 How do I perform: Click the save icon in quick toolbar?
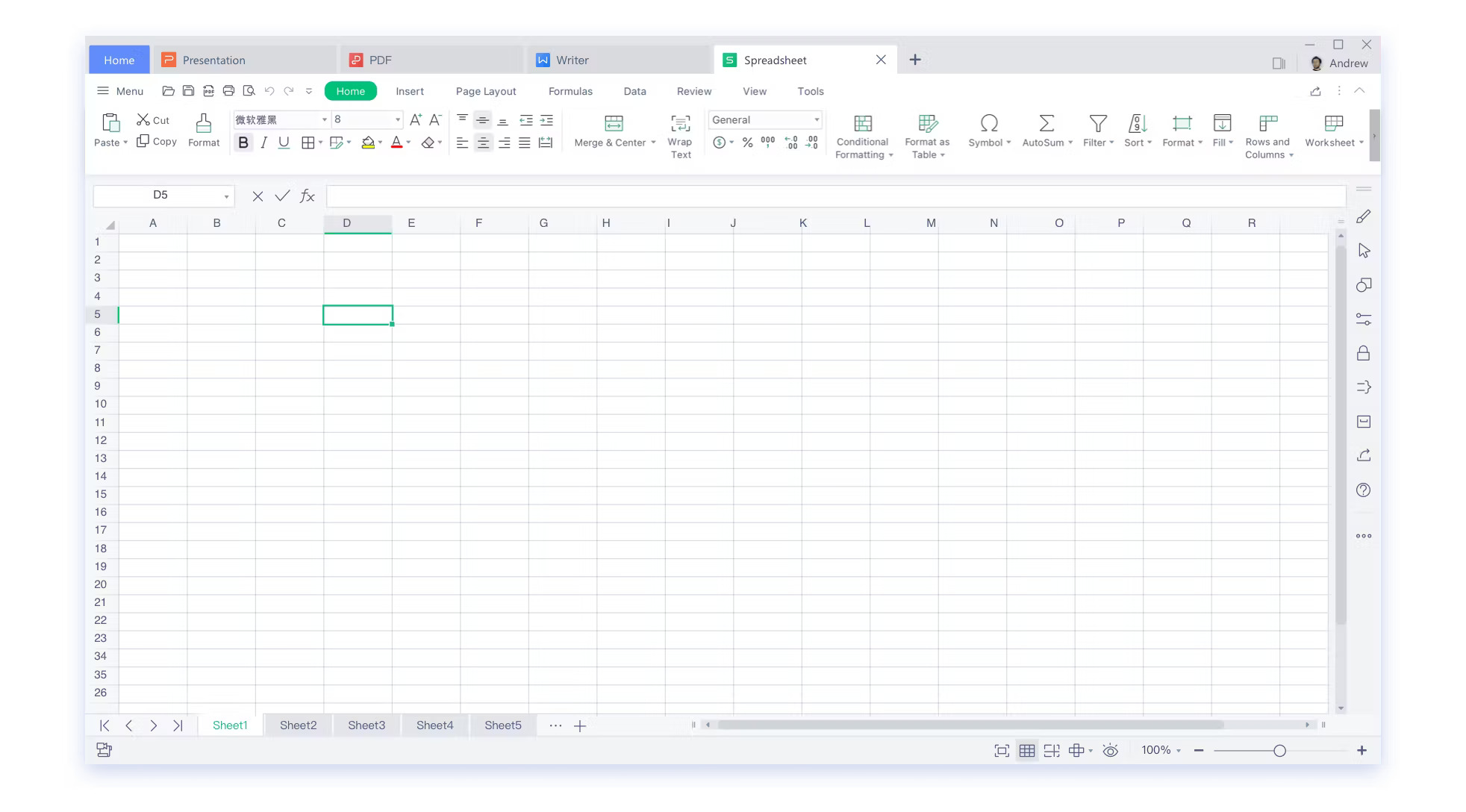coord(188,91)
